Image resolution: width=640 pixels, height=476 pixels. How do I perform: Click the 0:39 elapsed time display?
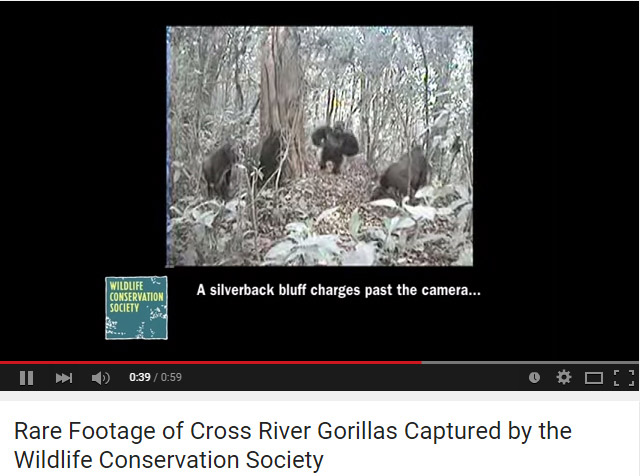pos(140,377)
